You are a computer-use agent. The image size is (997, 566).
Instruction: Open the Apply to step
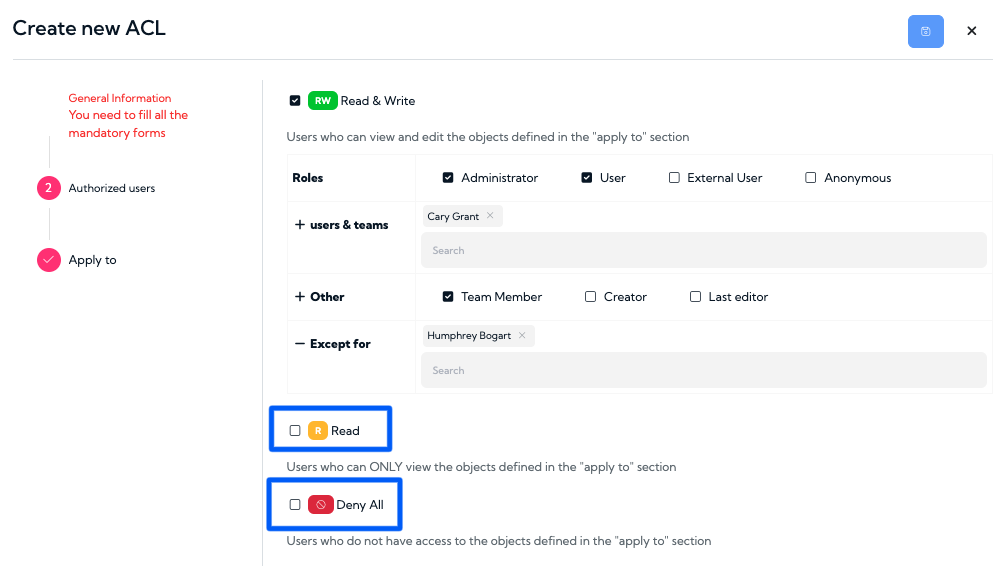click(x=93, y=260)
